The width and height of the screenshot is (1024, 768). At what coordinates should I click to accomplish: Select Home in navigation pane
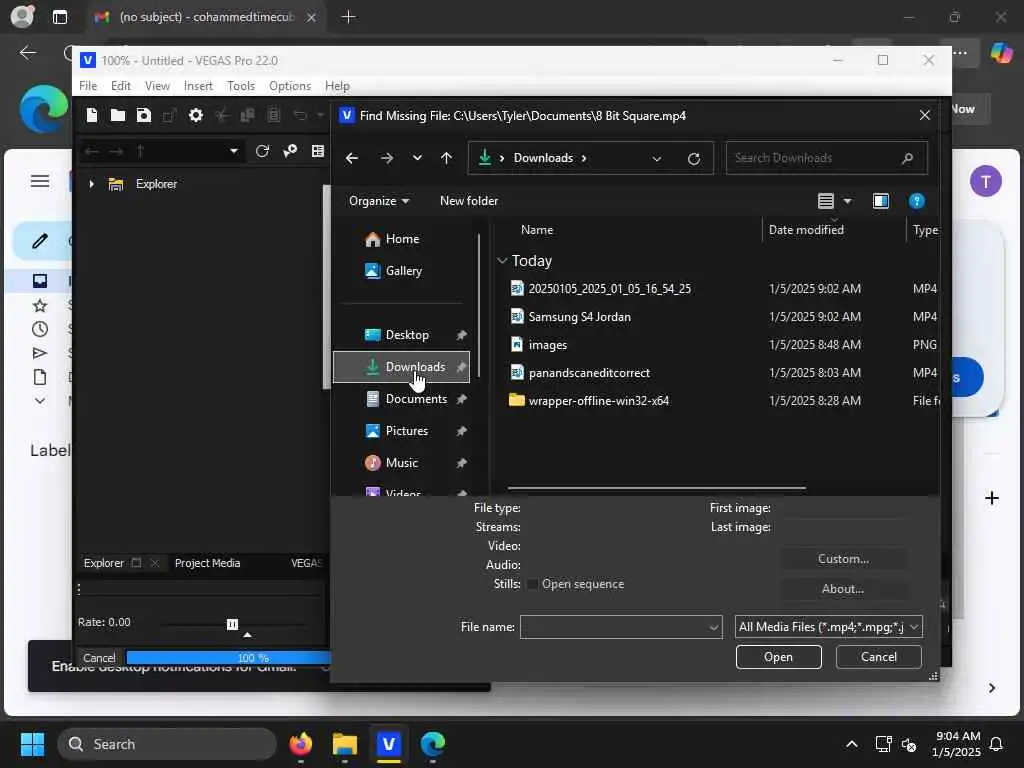(x=402, y=239)
